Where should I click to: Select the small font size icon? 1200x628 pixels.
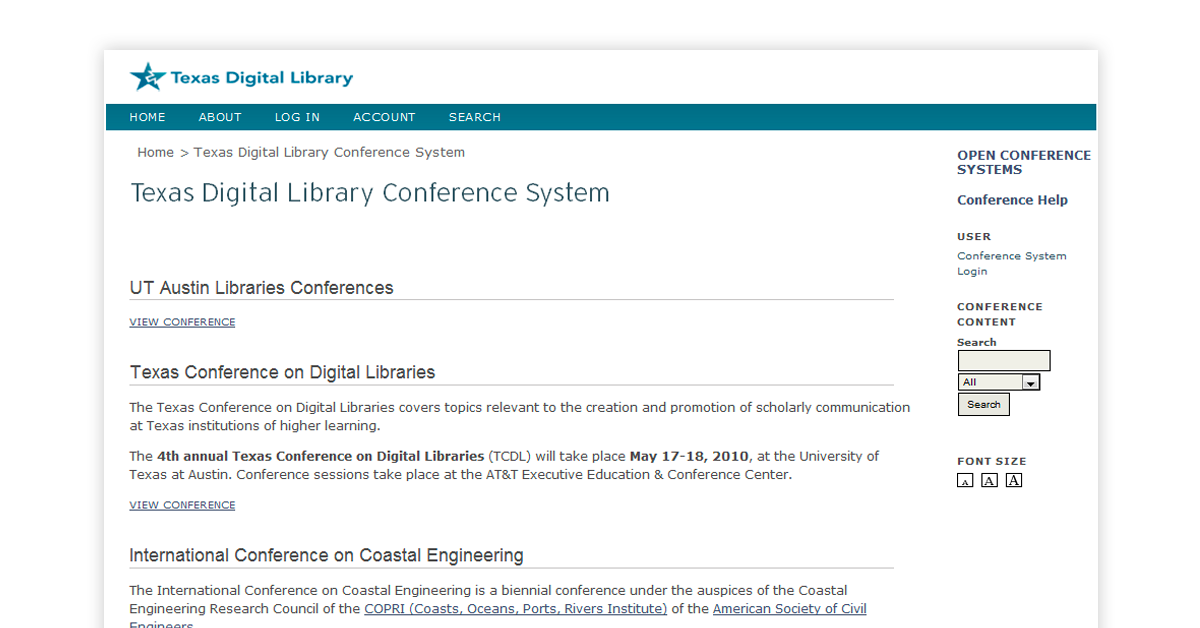[965, 481]
